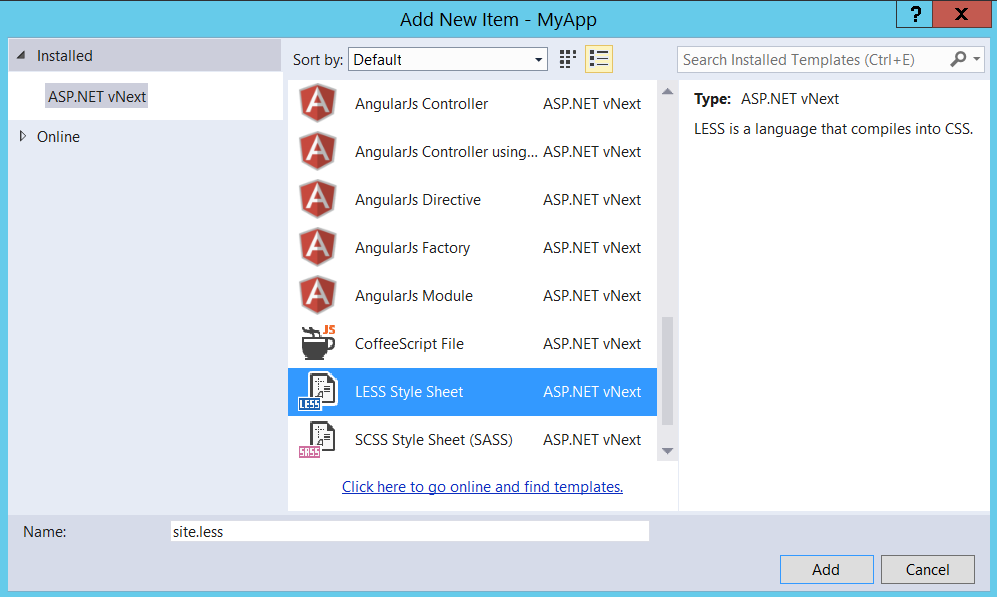Expand the Online tree node
Image resolution: width=997 pixels, height=597 pixels.
23,136
